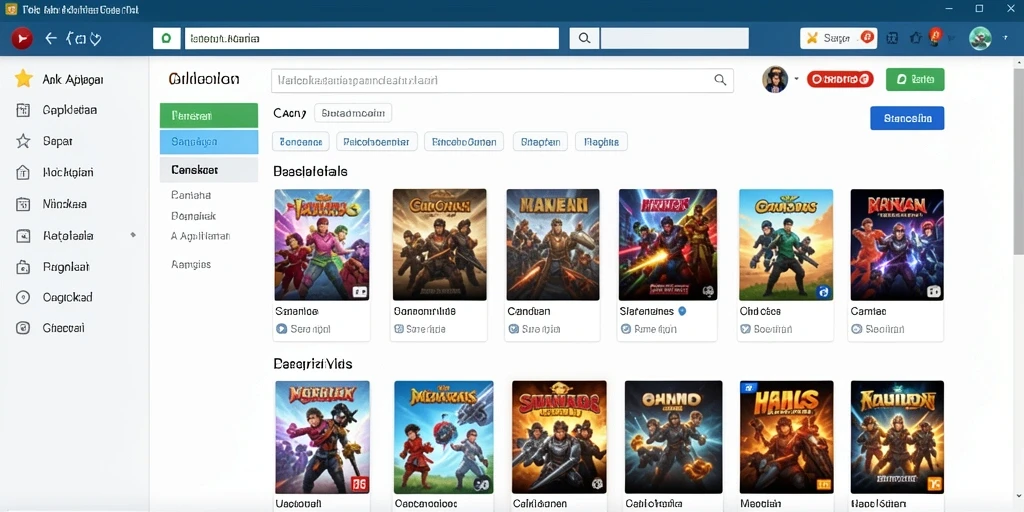
Task: Select the green highlighted category tab
Action: coord(209,116)
